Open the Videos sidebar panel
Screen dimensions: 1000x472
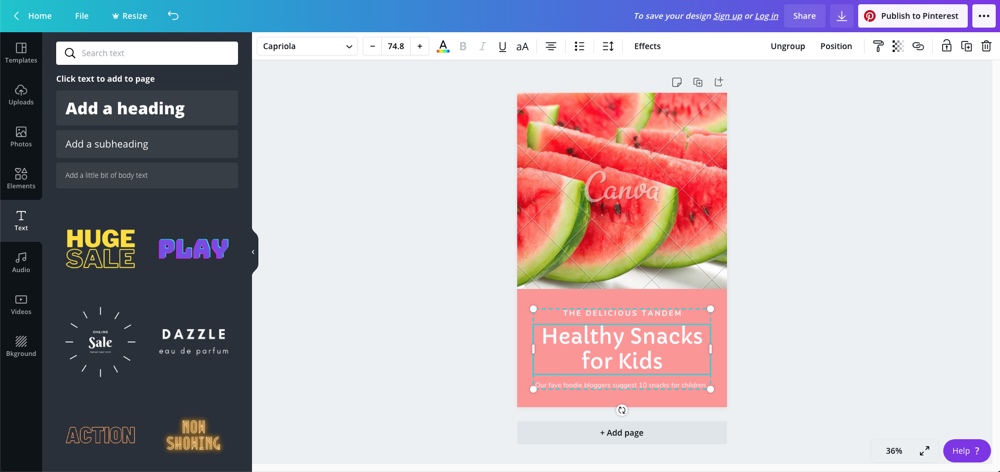coord(21,304)
